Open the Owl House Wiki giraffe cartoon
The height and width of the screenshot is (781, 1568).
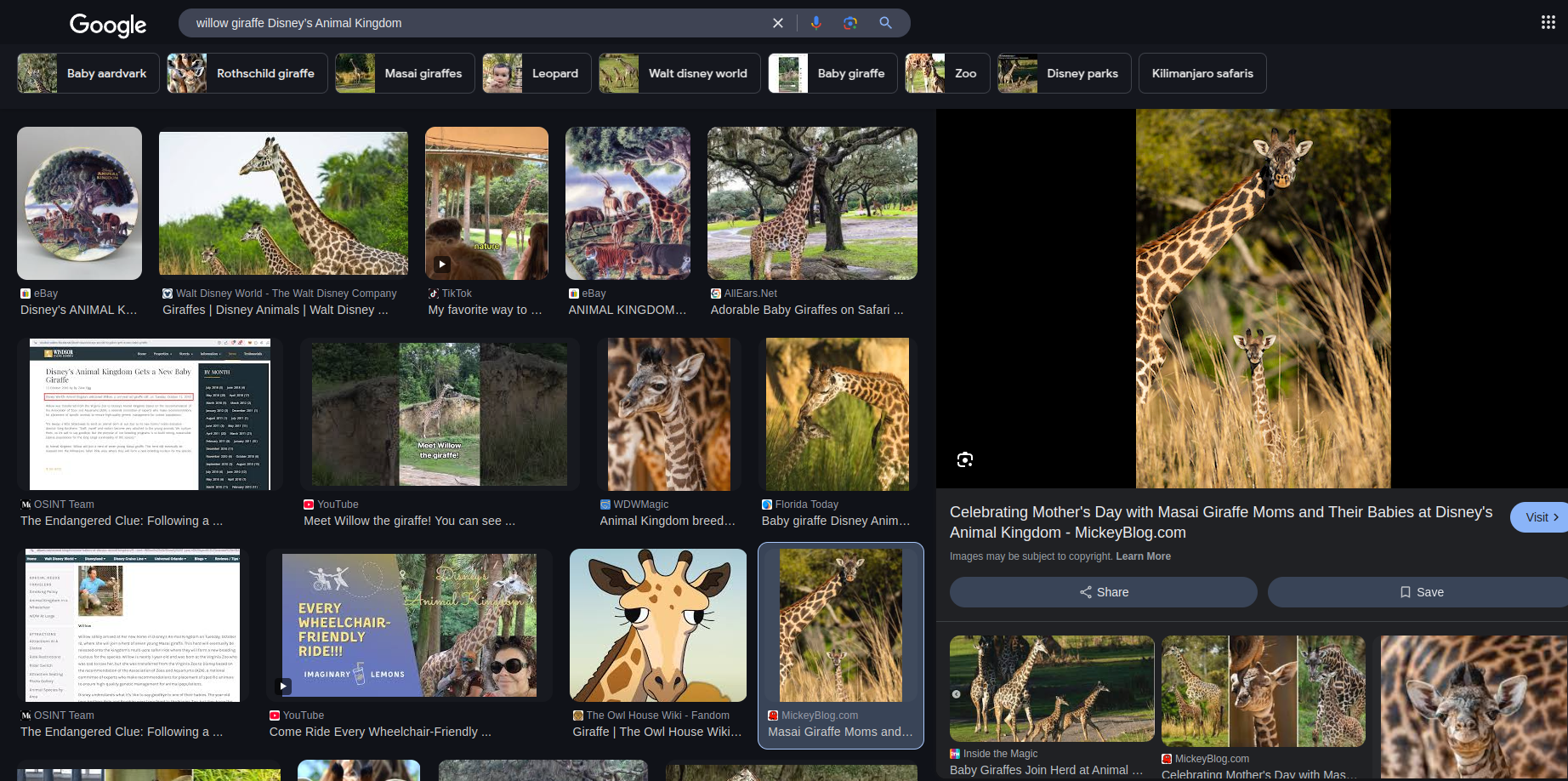point(657,625)
